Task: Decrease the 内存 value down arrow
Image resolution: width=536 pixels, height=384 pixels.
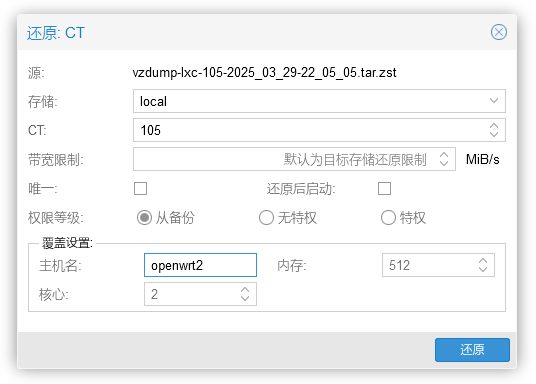Action: coord(483,269)
